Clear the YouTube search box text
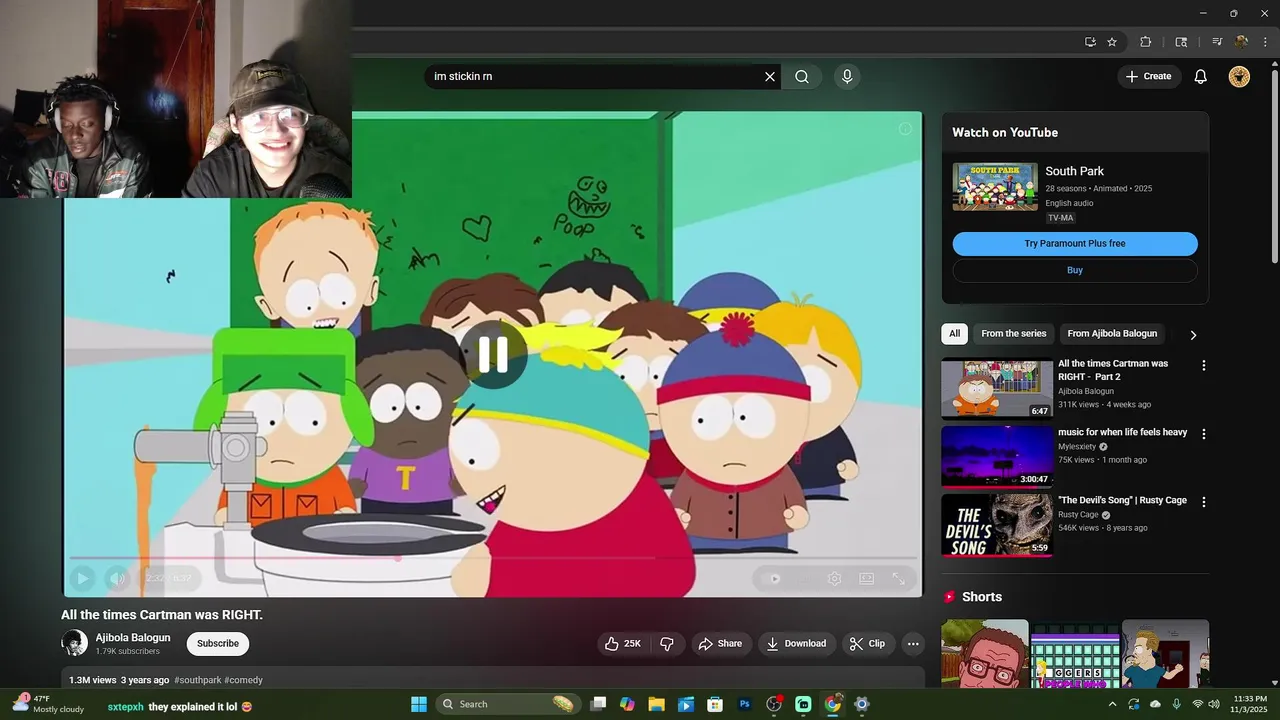 [x=770, y=76]
